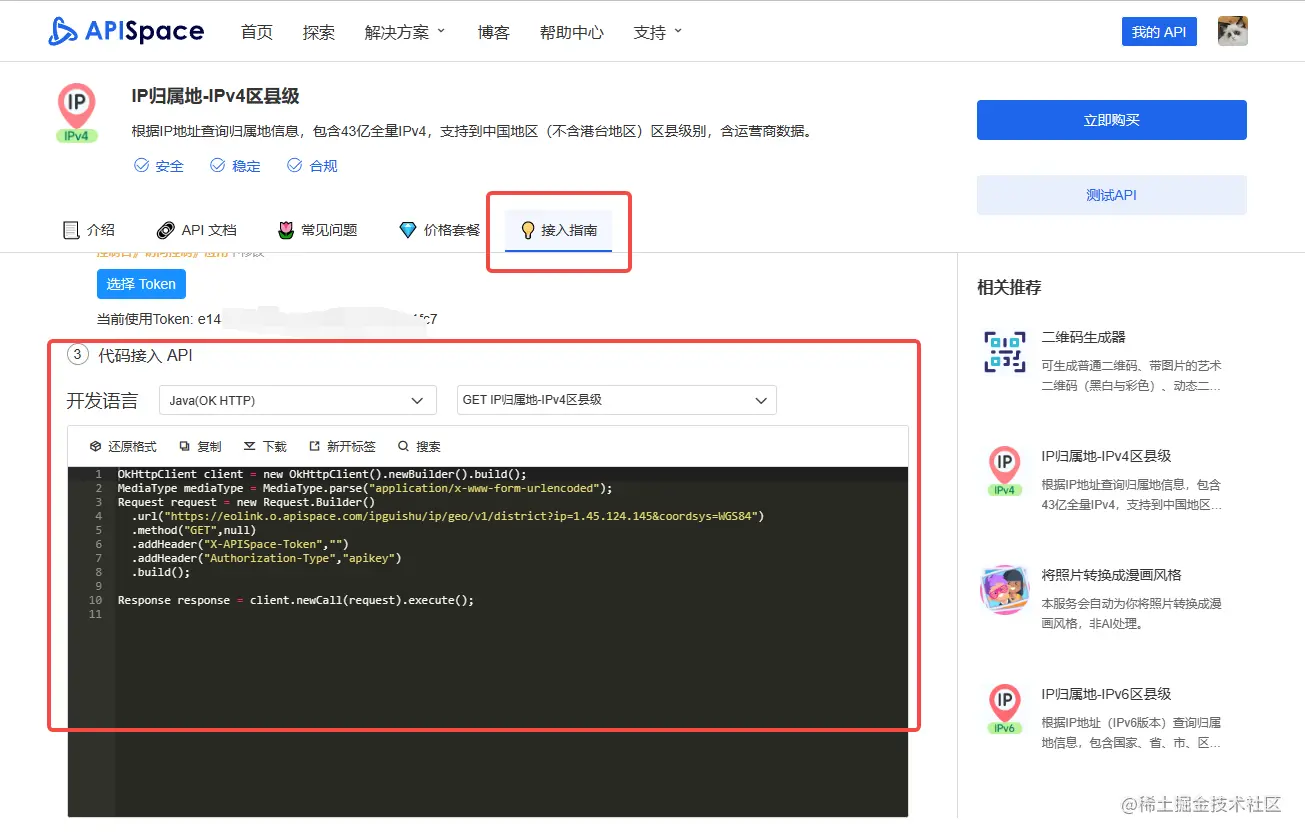Click the 常见问题 tulip icon
Viewport: 1305px width, 838px height.
coord(286,230)
